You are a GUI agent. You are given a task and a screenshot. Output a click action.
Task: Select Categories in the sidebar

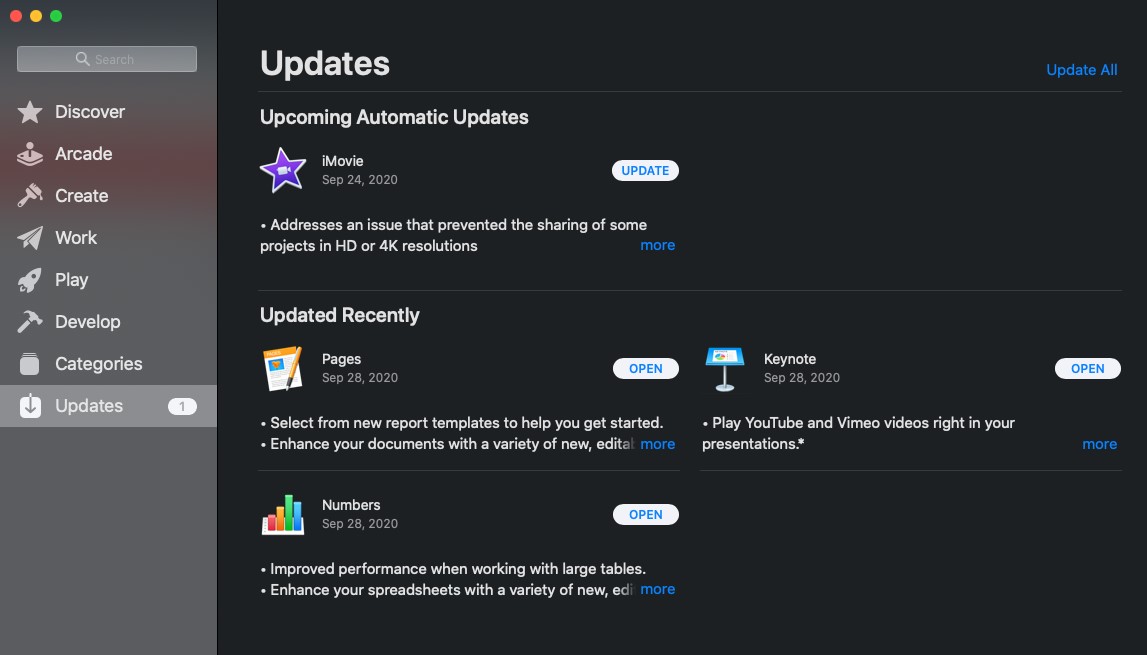point(98,364)
